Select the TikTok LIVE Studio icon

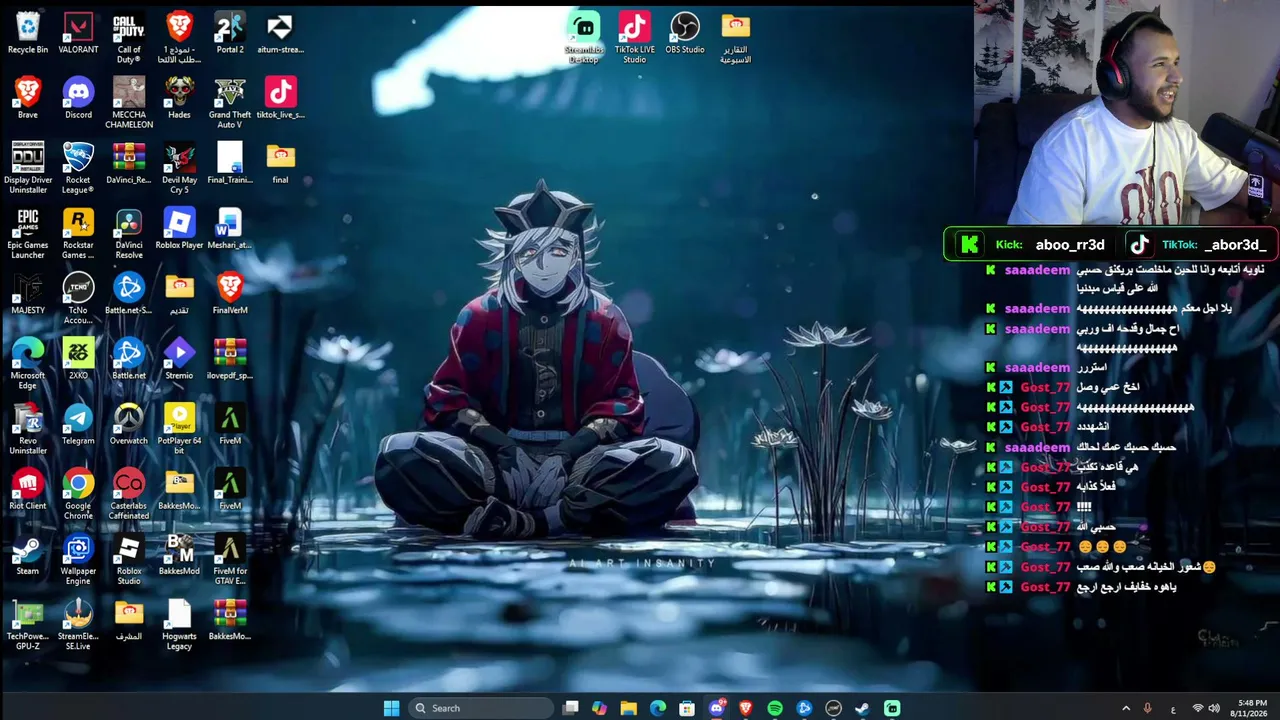pos(635,38)
